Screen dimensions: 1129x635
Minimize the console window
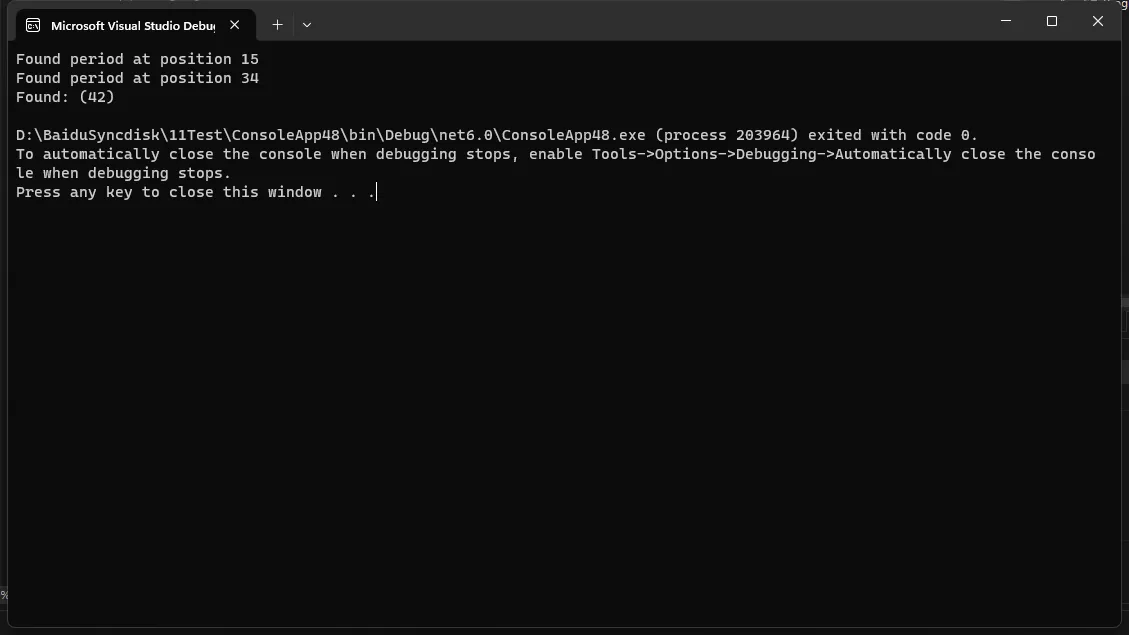[1006, 21]
